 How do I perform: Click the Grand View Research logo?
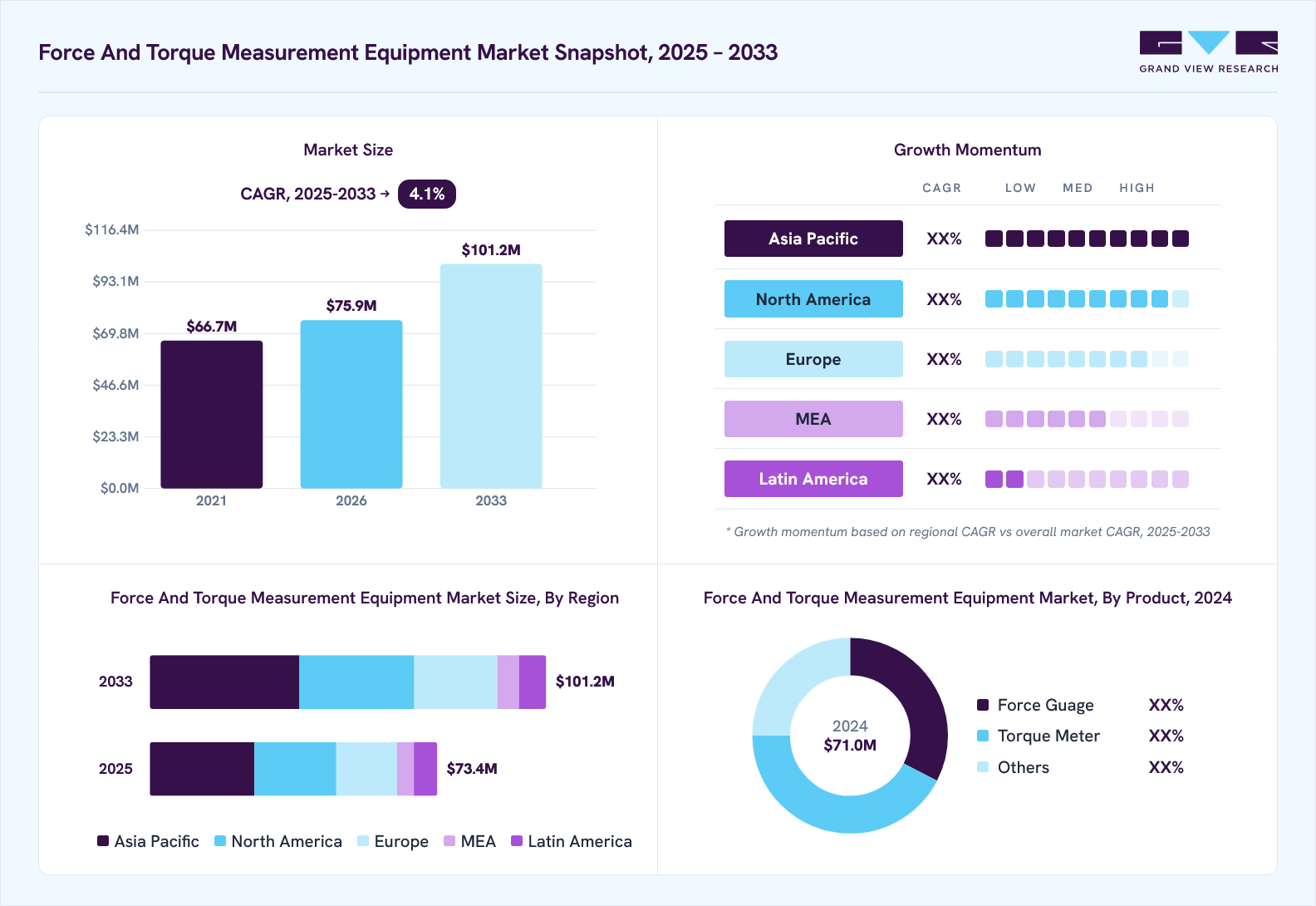tap(1209, 52)
